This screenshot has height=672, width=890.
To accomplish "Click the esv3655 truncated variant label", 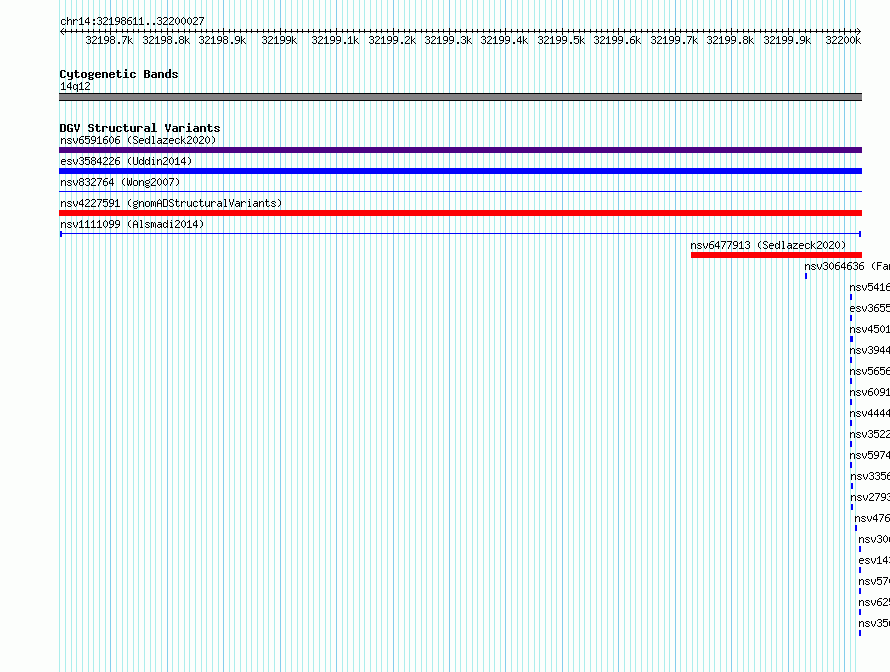I will click(x=870, y=308).
